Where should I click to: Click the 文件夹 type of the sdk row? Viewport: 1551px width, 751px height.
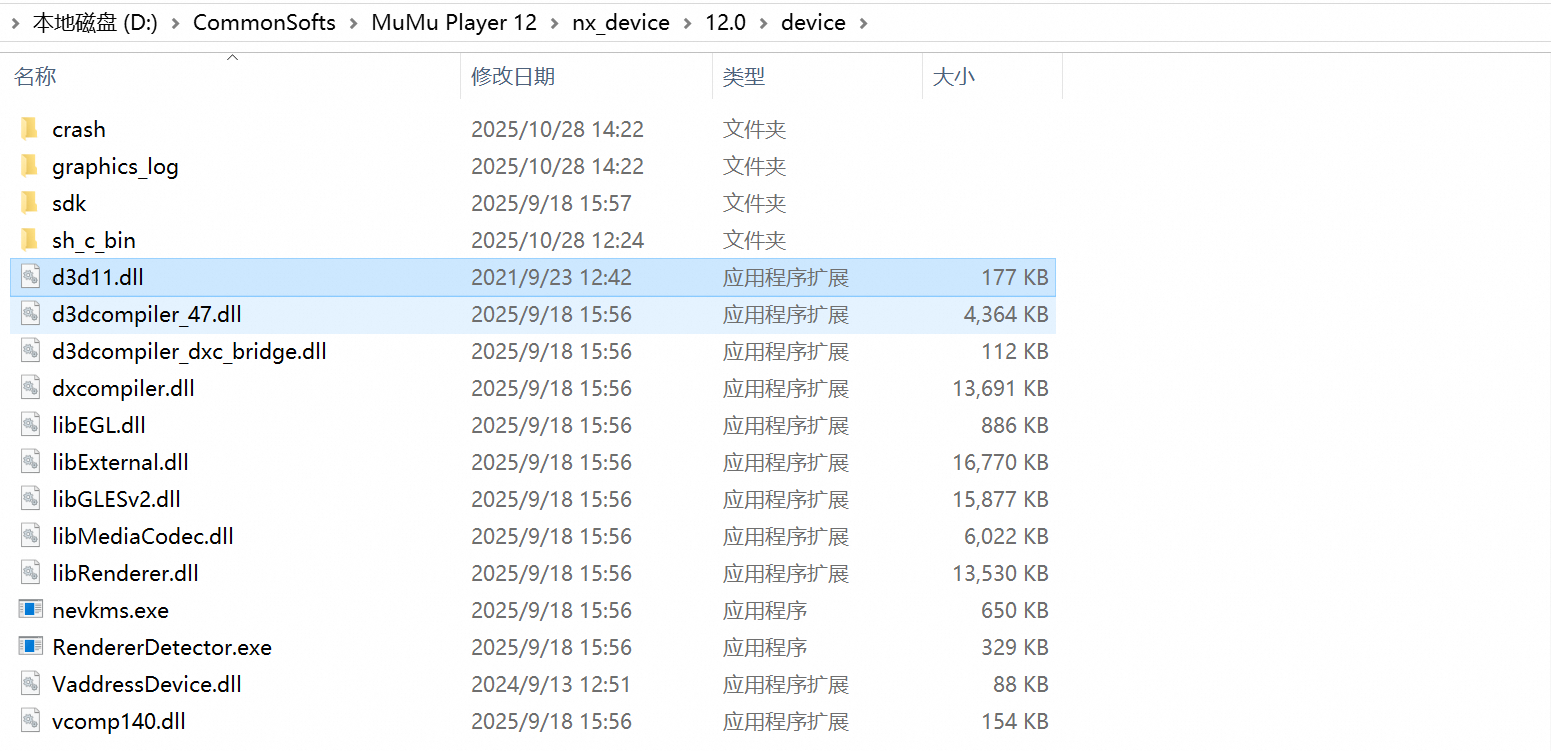pos(754,204)
